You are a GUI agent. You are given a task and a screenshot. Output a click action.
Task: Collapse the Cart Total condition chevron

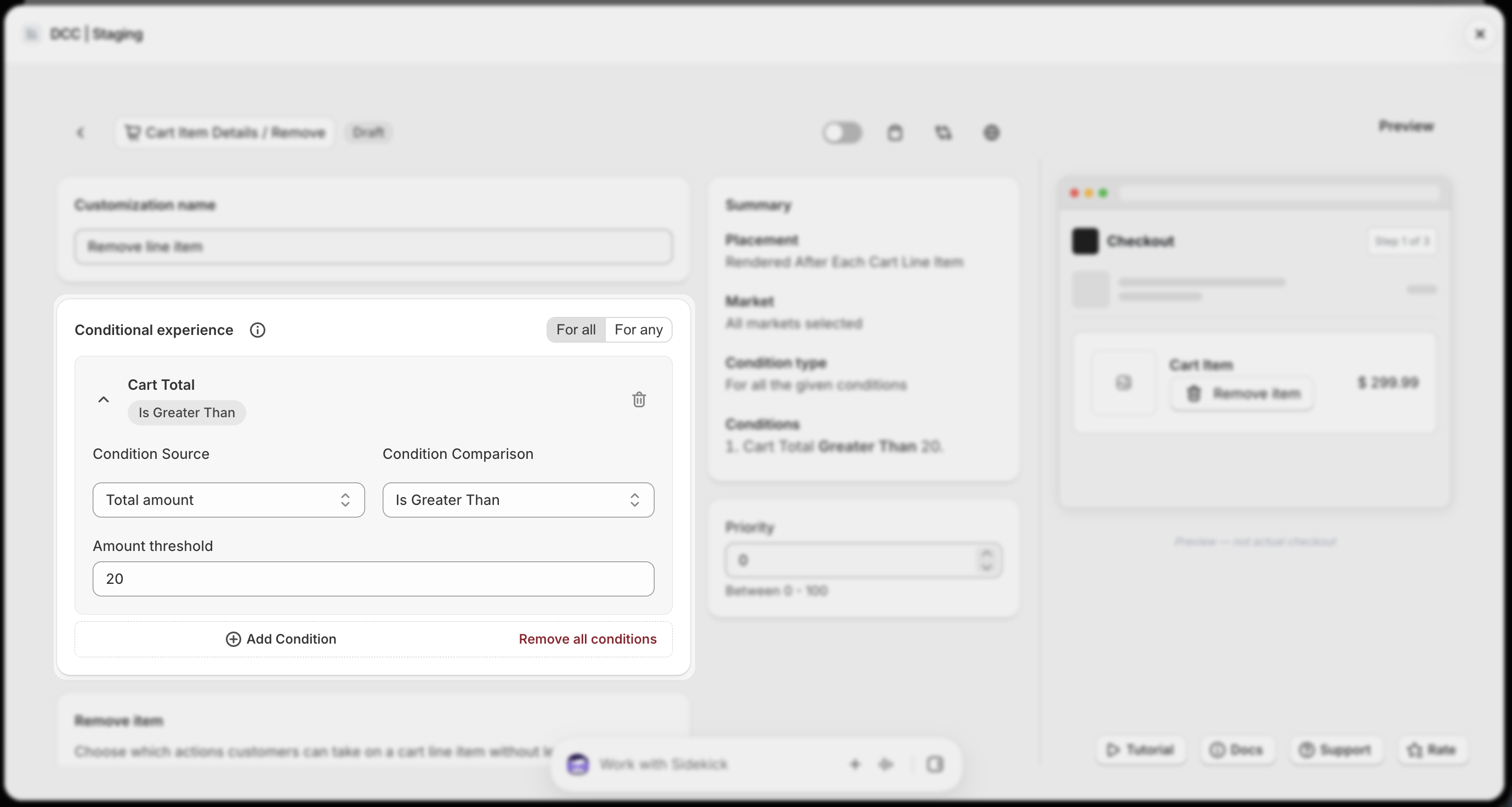tap(103, 400)
